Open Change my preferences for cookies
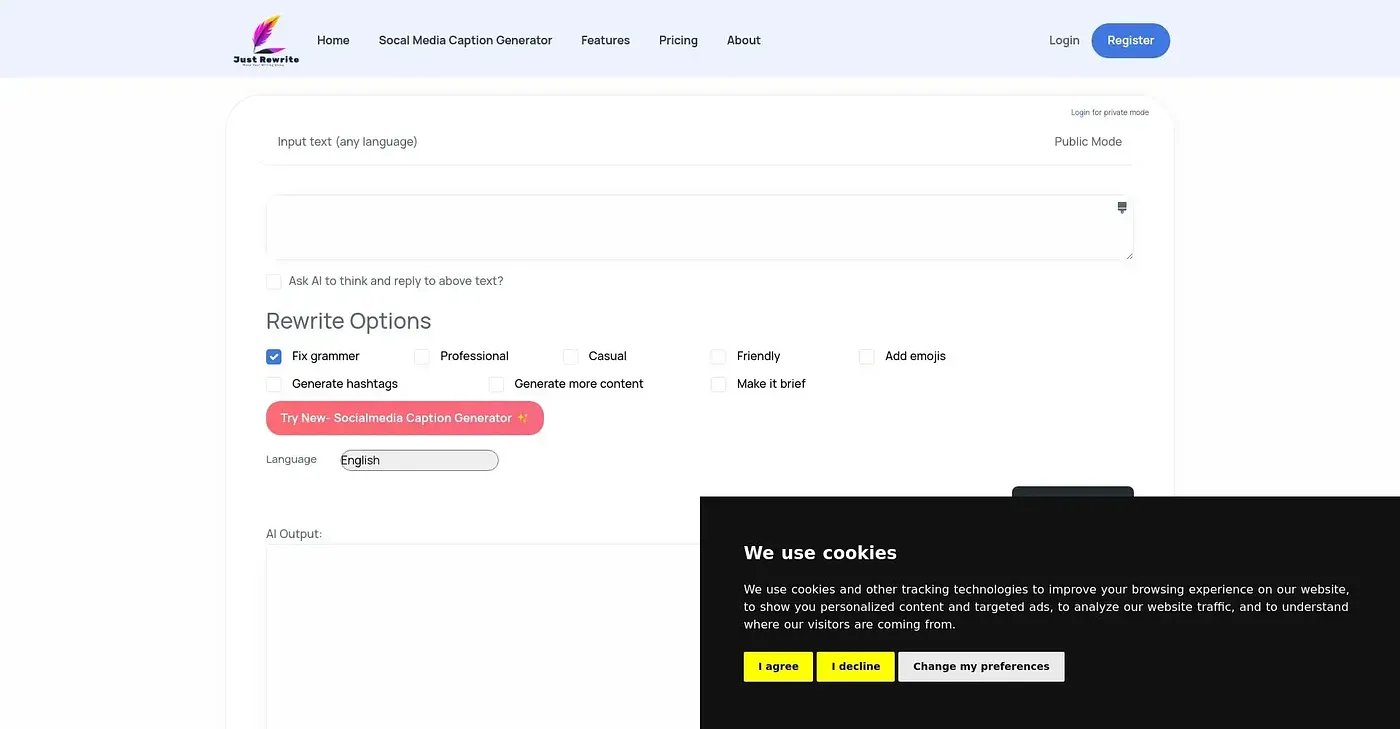 (x=981, y=667)
